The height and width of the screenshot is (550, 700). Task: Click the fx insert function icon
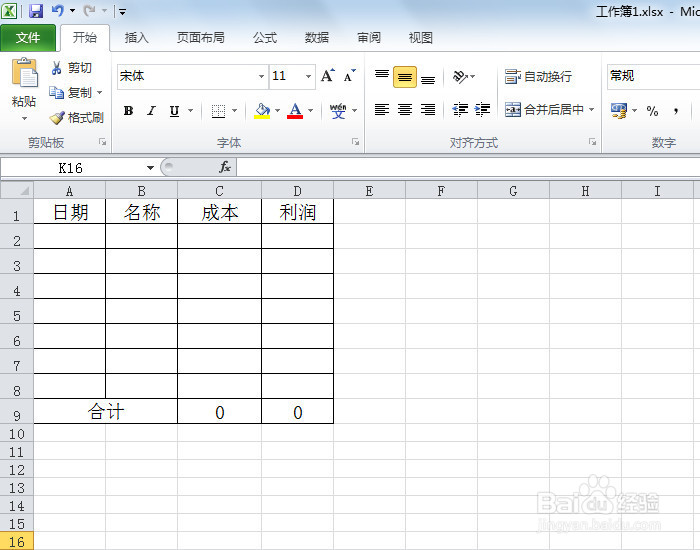[x=225, y=167]
